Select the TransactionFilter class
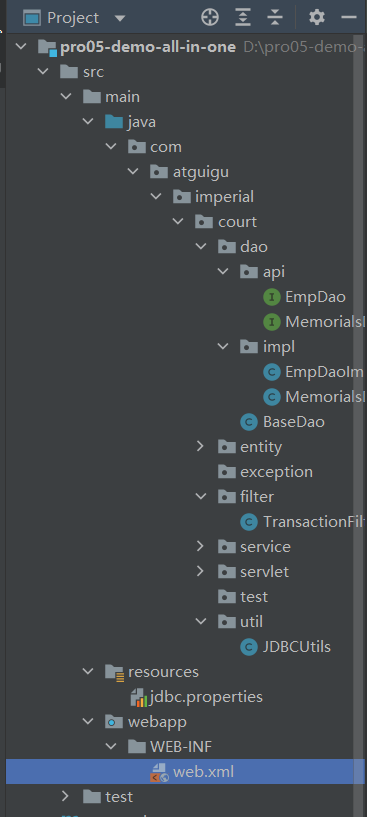The image size is (367, 817). 303,522
